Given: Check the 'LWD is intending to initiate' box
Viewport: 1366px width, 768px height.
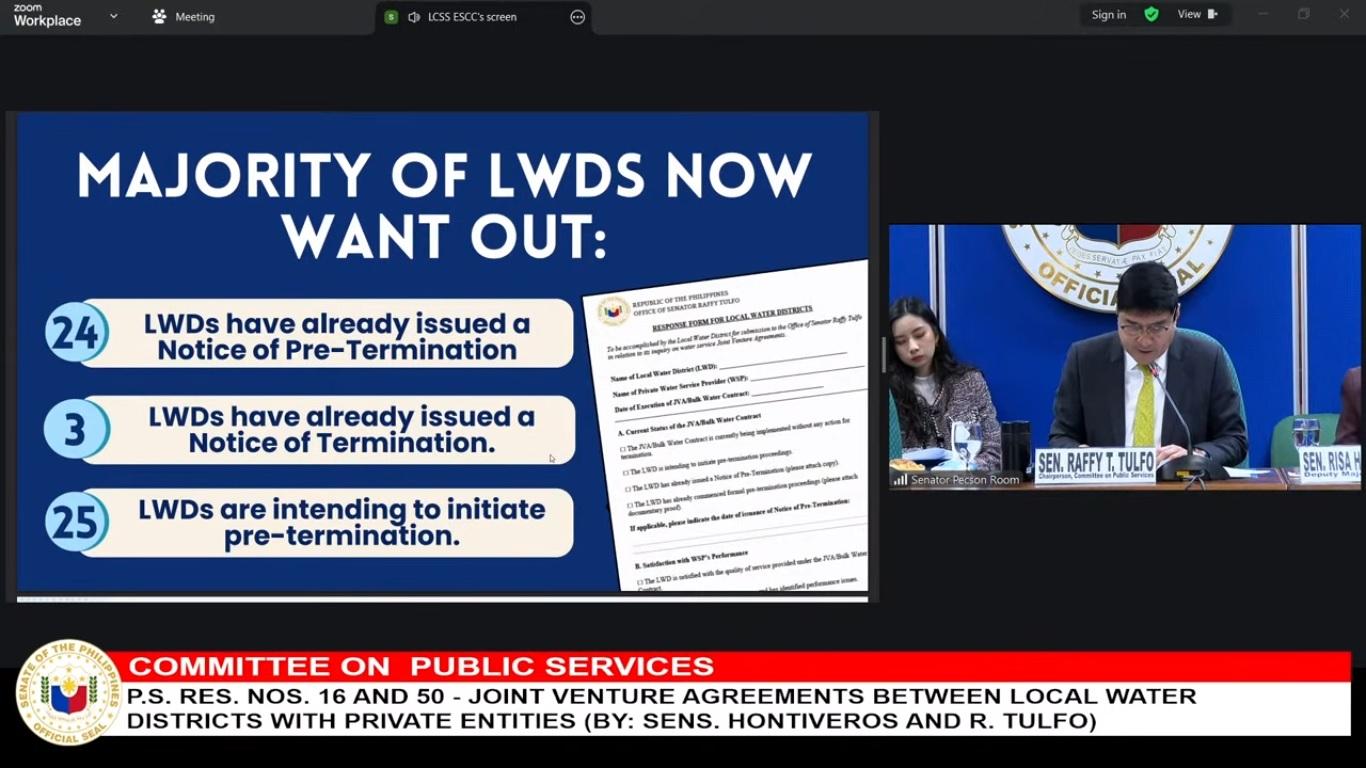Looking at the screenshot, I should click(626, 472).
